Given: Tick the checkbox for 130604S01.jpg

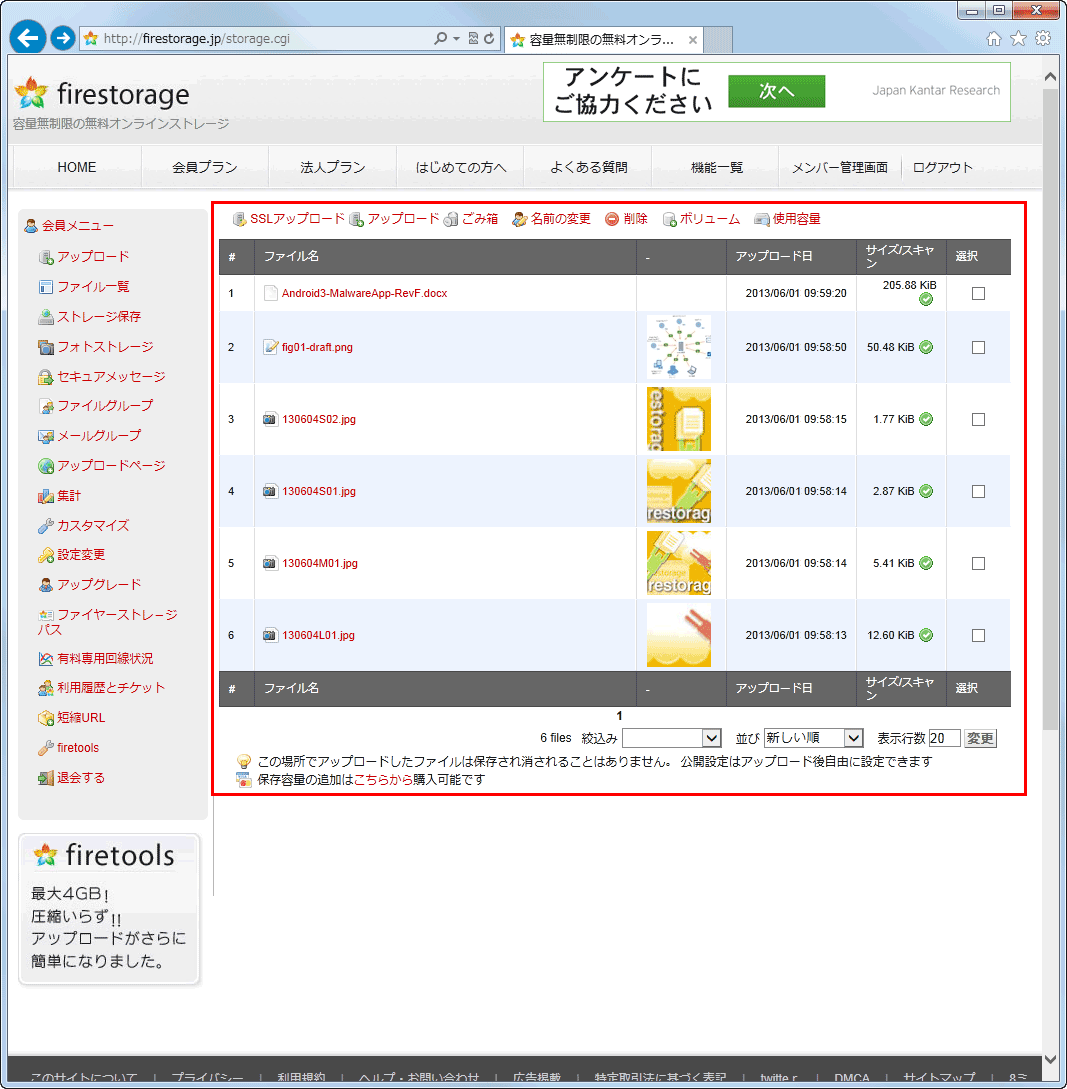Looking at the screenshot, I should click(x=977, y=491).
